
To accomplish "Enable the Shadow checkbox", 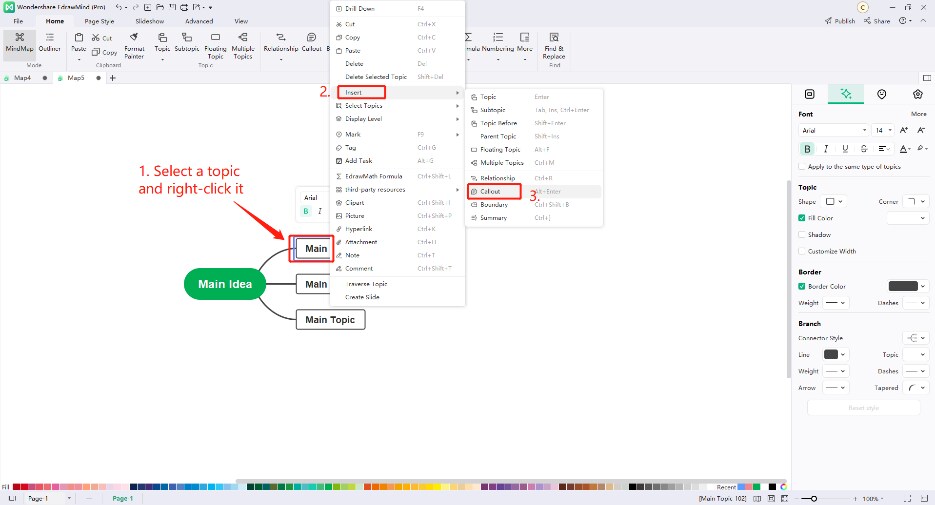I will 802,235.
